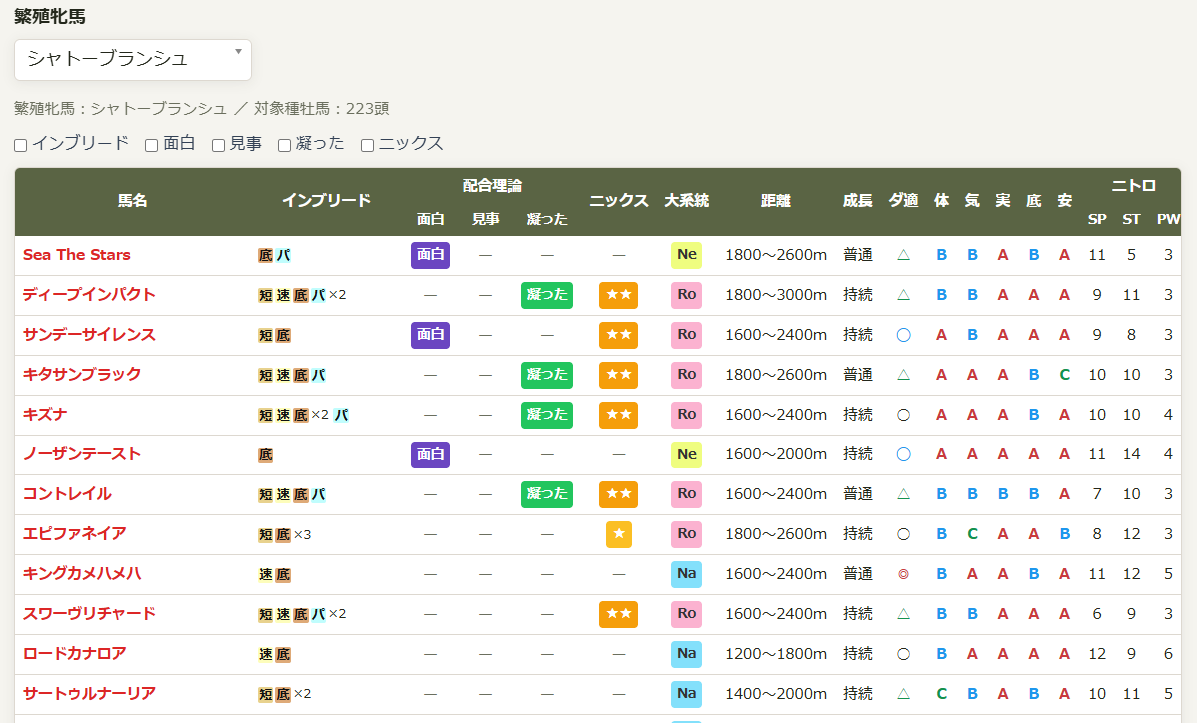Click the 1200～1800m distance for ロードカナロア
Screen dimensions: 1197x723
coord(776,654)
